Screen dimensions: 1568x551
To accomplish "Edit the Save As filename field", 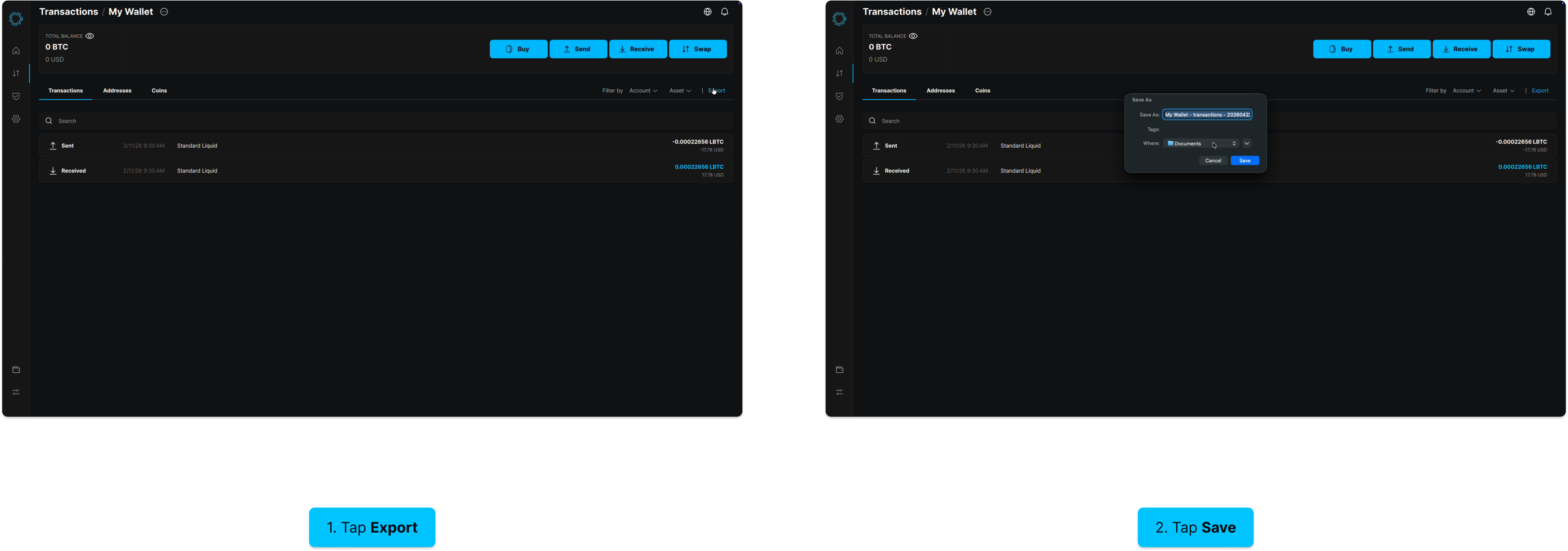I will 1207,114.
